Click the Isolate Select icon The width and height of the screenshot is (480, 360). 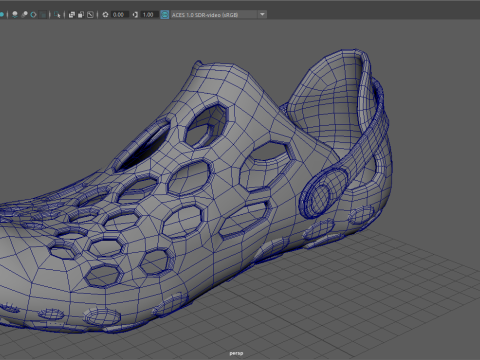pos(57,15)
